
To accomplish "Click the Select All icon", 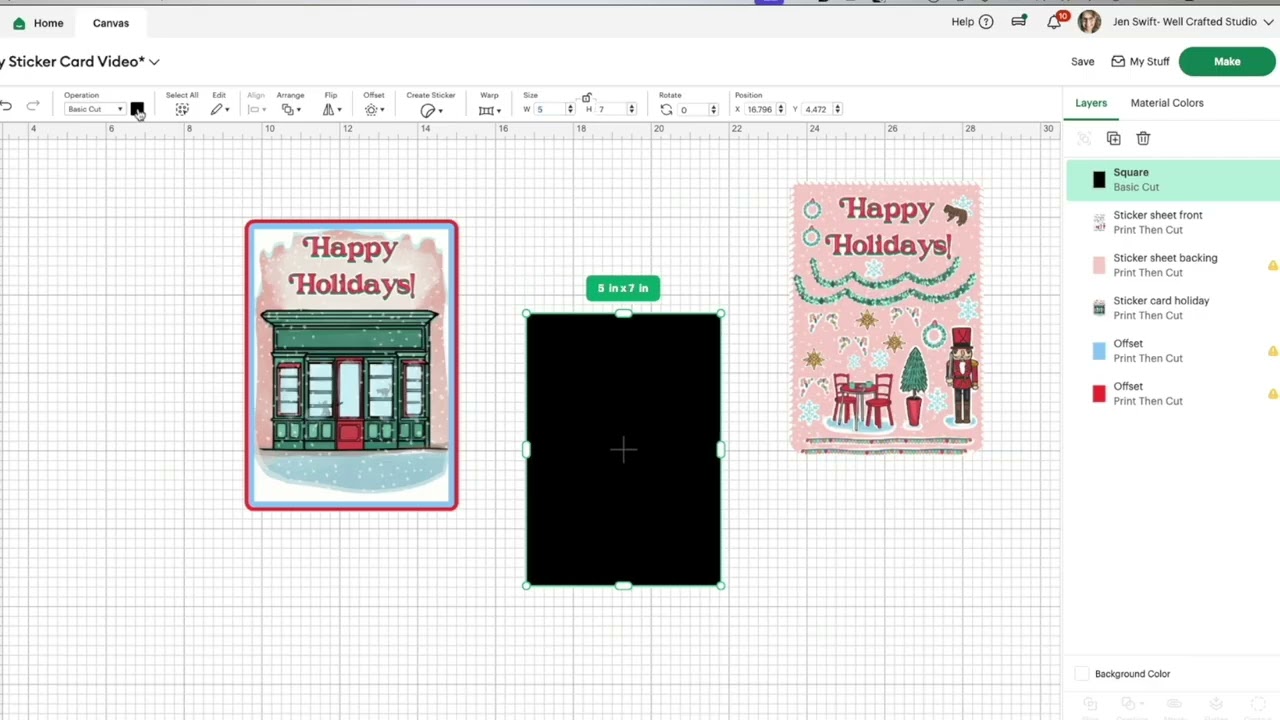I will (x=182, y=109).
